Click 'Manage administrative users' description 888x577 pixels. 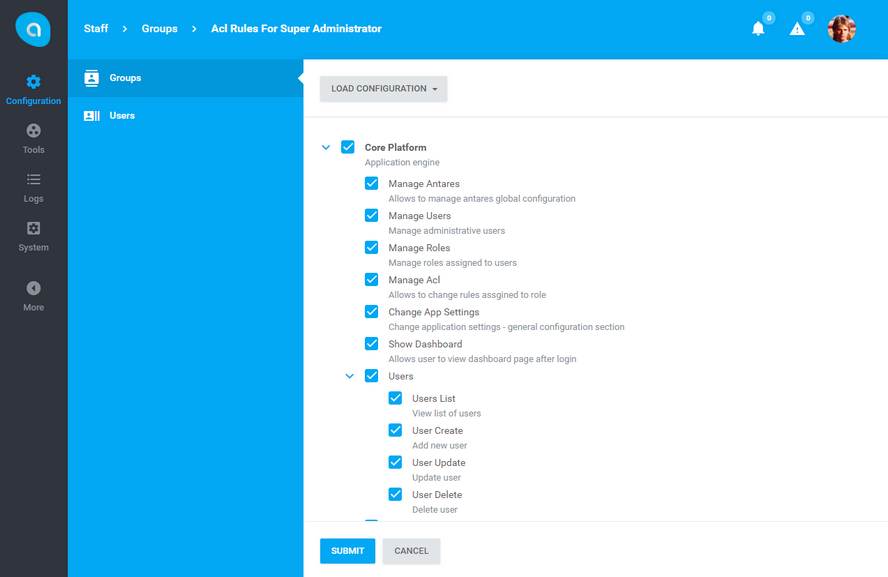pyautogui.click(x=447, y=230)
